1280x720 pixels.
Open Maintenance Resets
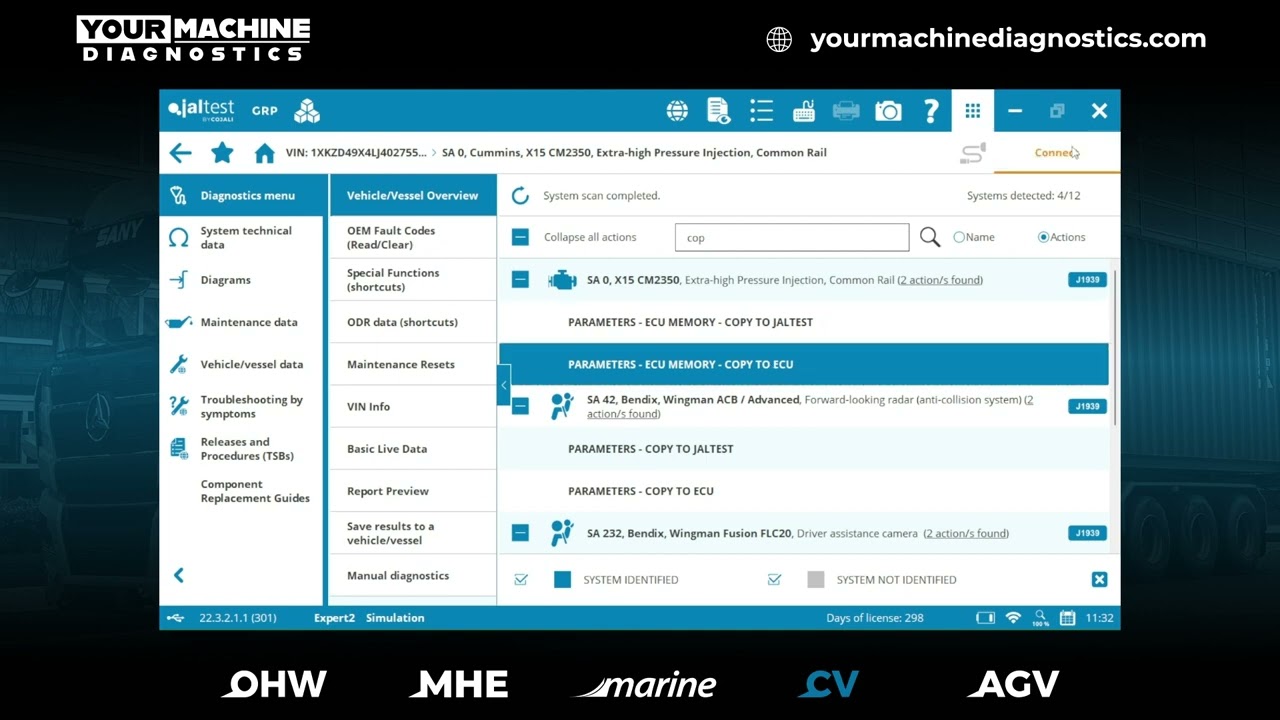click(413, 364)
